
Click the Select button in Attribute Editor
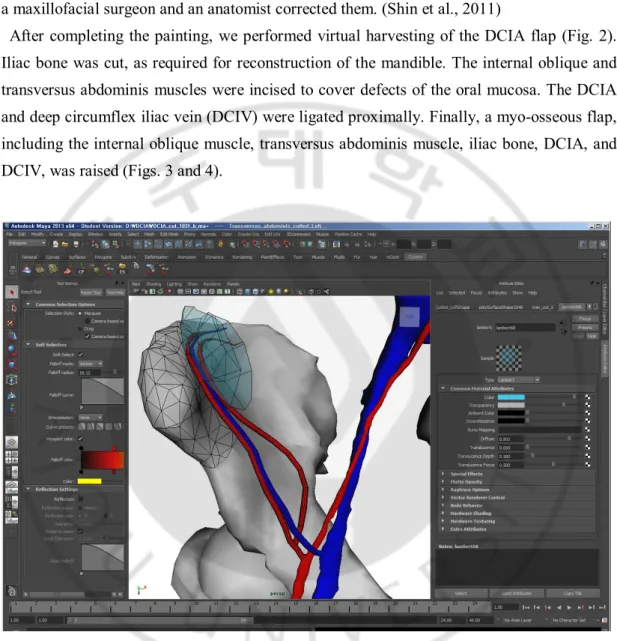461,593
